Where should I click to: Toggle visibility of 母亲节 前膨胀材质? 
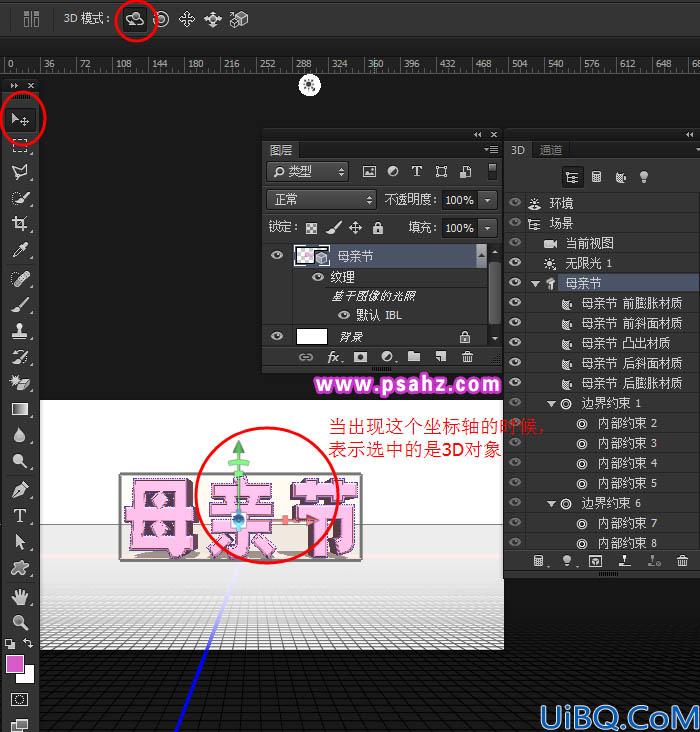(x=515, y=302)
